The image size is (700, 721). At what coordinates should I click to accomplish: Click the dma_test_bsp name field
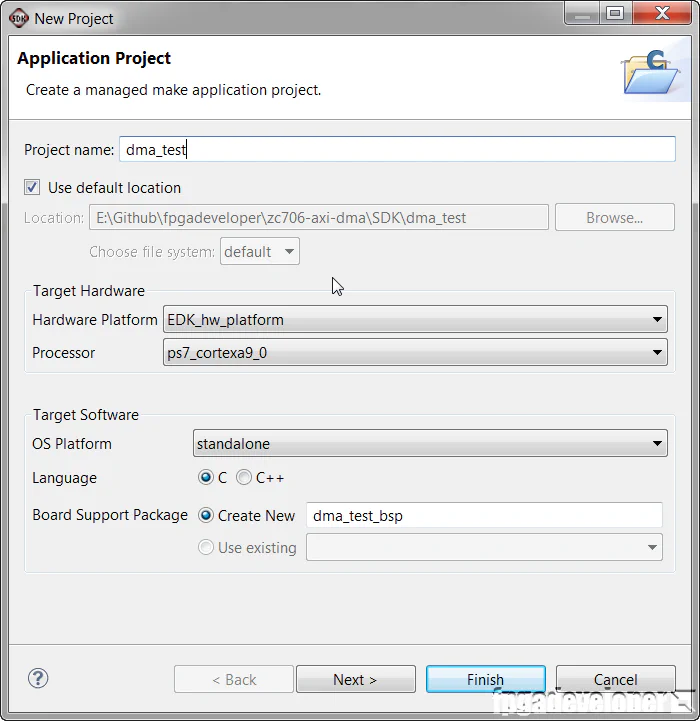[484, 516]
